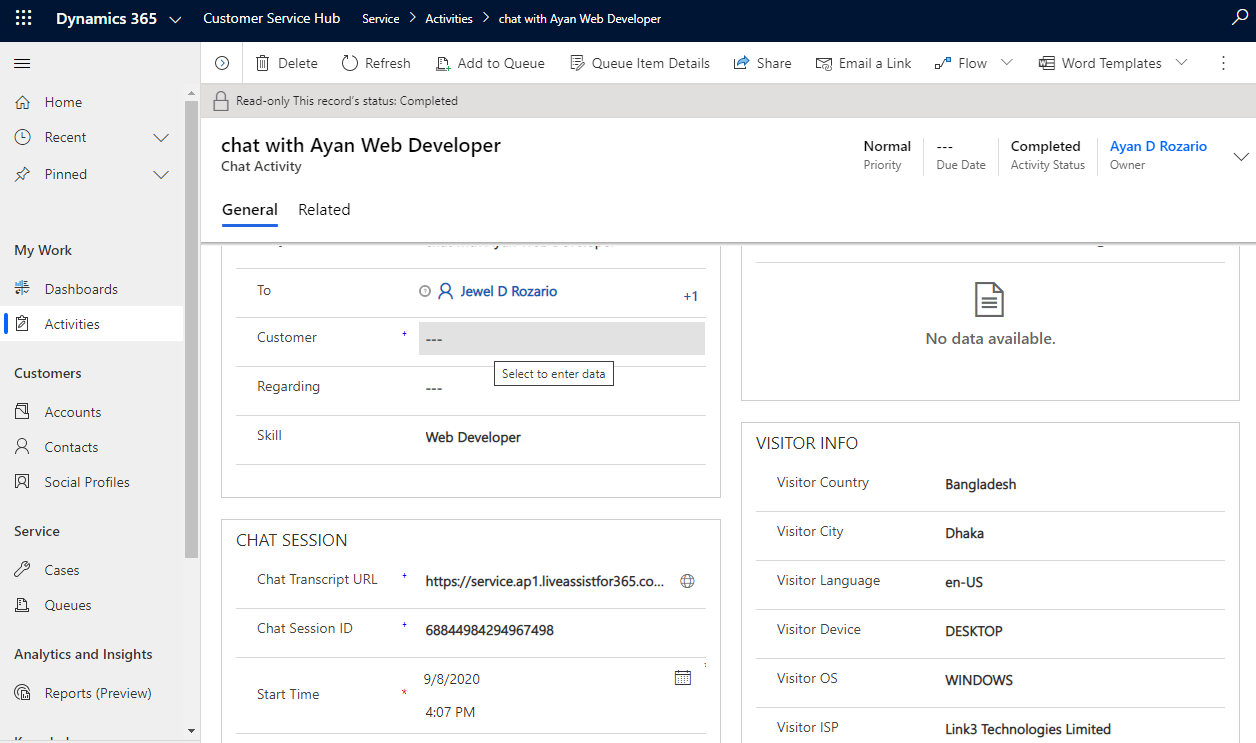The height and width of the screenshot is (743, 1256).
Task: Click the go-back circular arrow icon
Action: coord(222,63)
